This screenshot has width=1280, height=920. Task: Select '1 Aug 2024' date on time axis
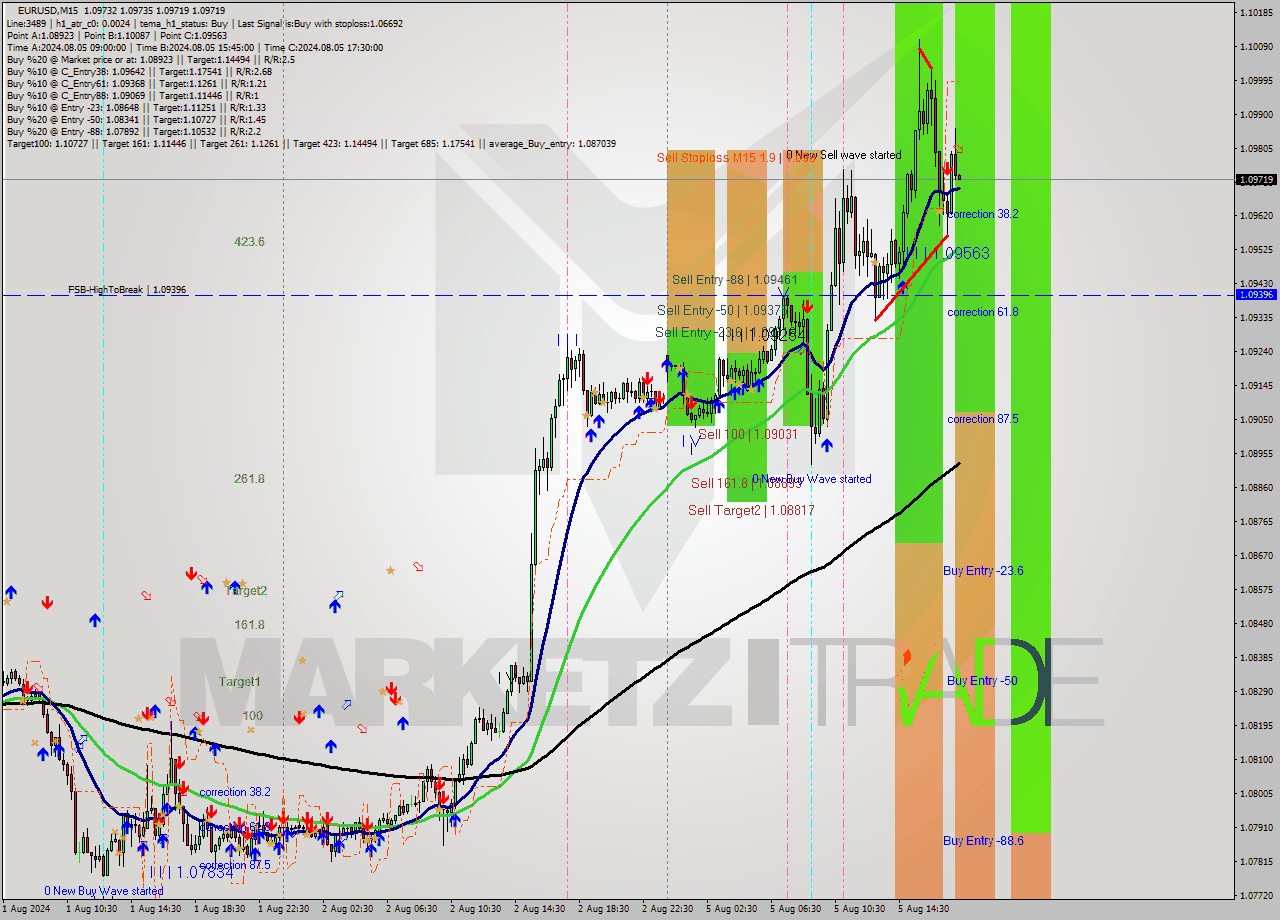tap(25, 909)
